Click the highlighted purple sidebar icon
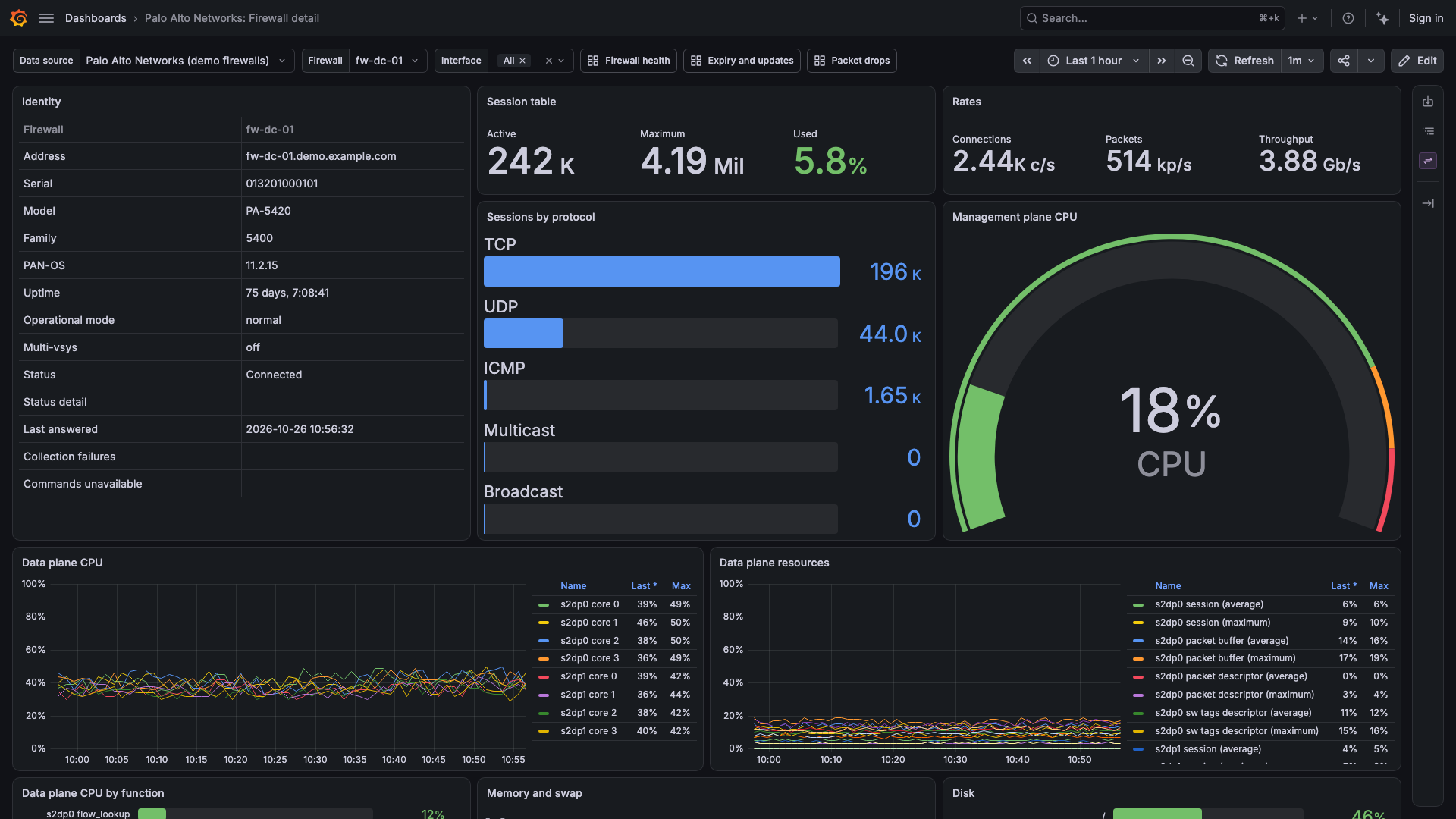This screenshot has width=1456, height=819. point(1428,161)
